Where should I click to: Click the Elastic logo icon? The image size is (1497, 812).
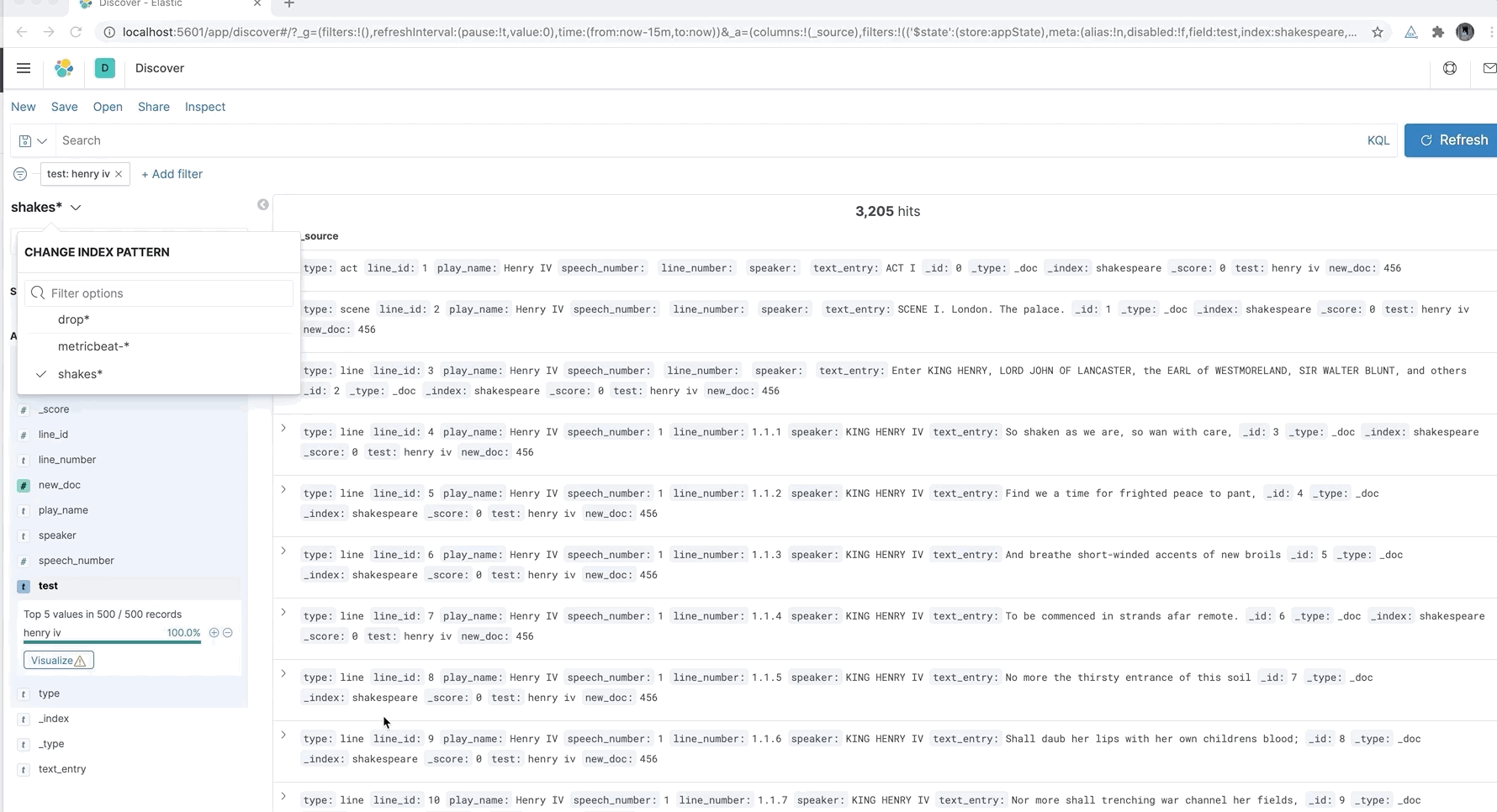tap(64, 68)
